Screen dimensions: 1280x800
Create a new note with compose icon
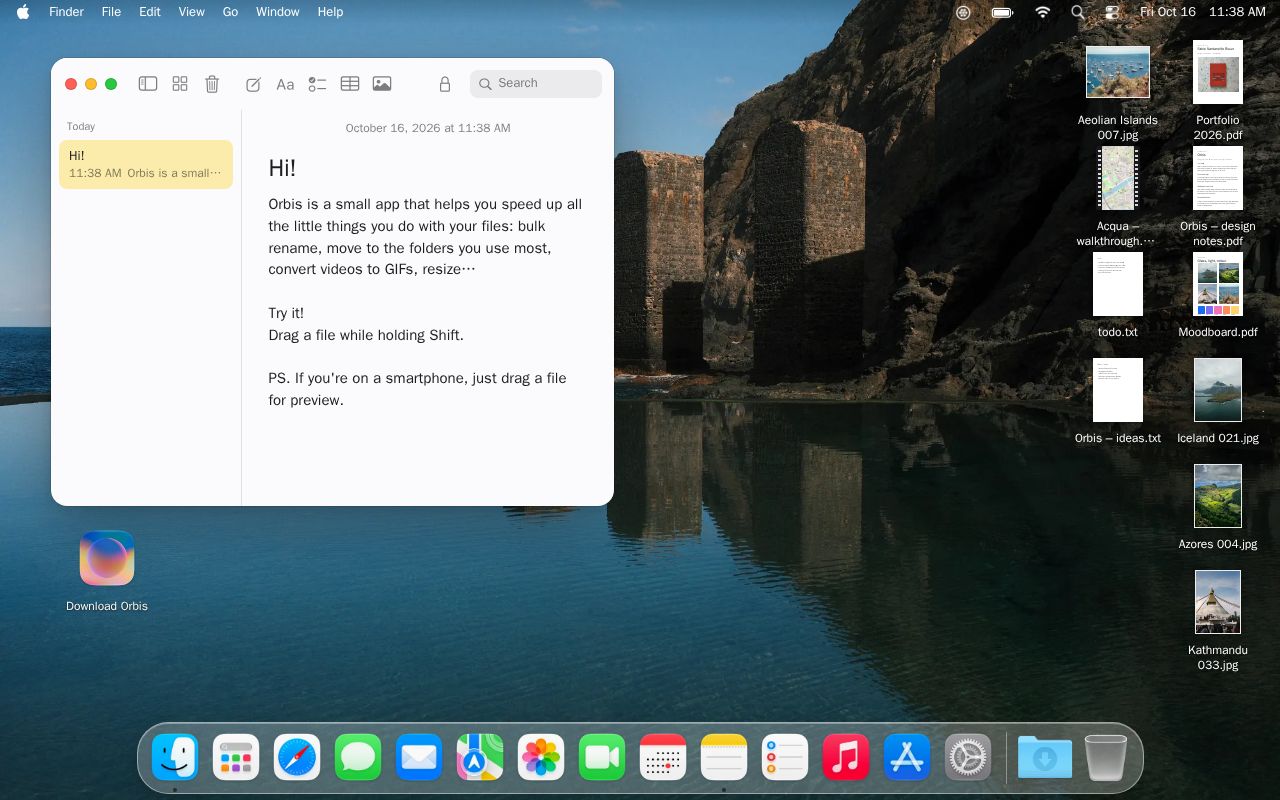point(253,84)
